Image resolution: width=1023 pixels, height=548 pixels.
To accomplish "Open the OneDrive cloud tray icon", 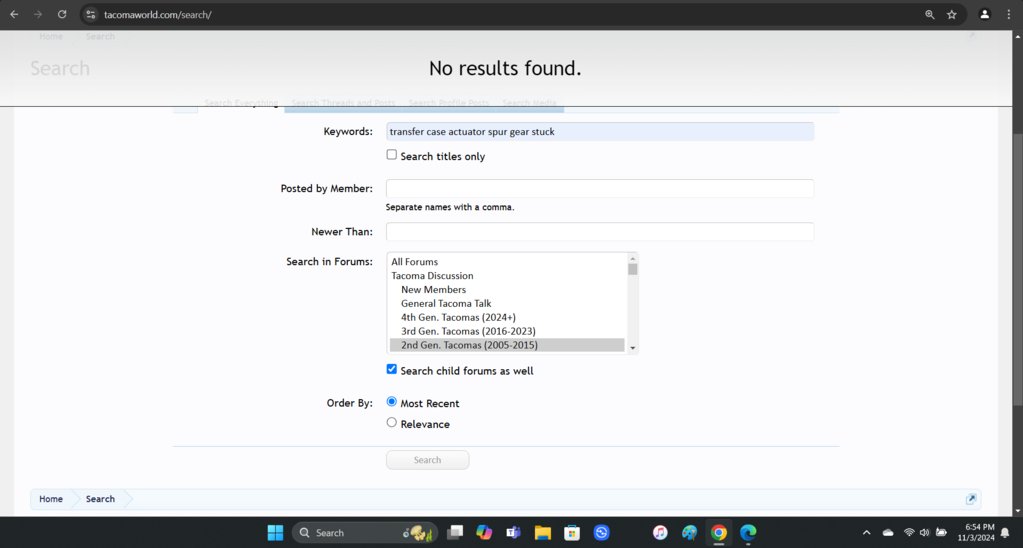I will [x=888, y=533].
